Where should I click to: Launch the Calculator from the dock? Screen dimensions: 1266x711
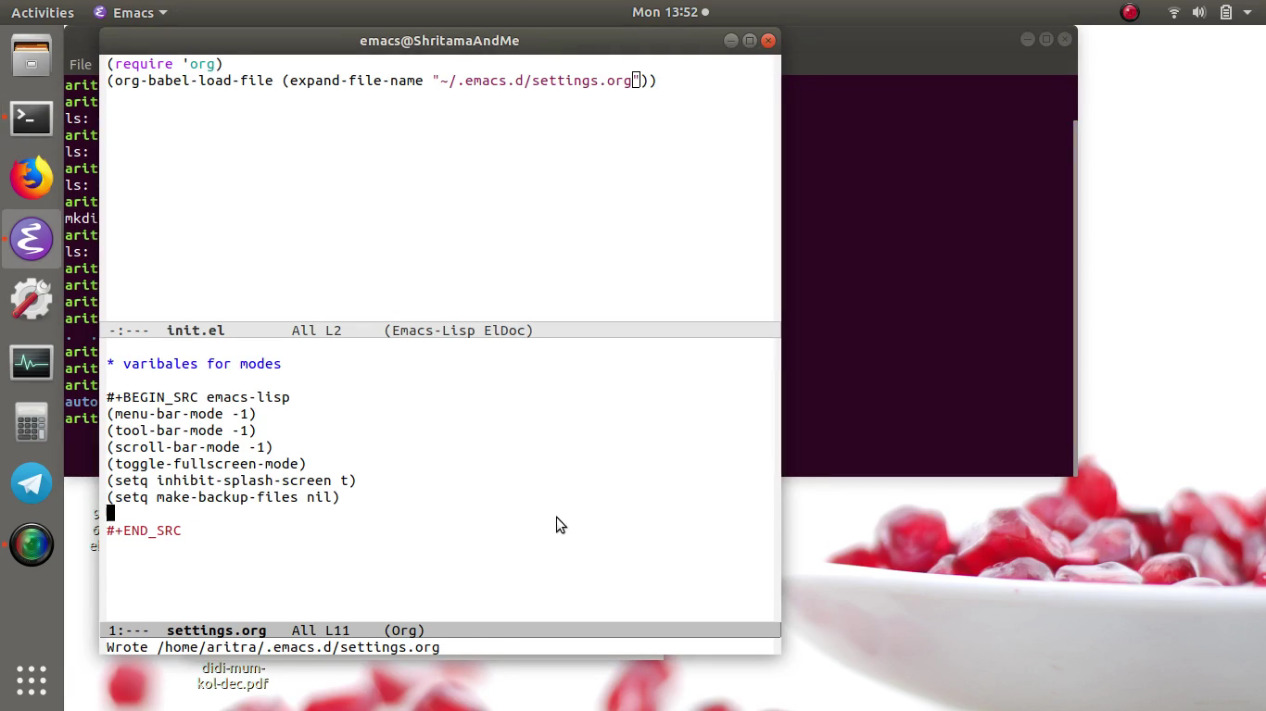point(31,422)
